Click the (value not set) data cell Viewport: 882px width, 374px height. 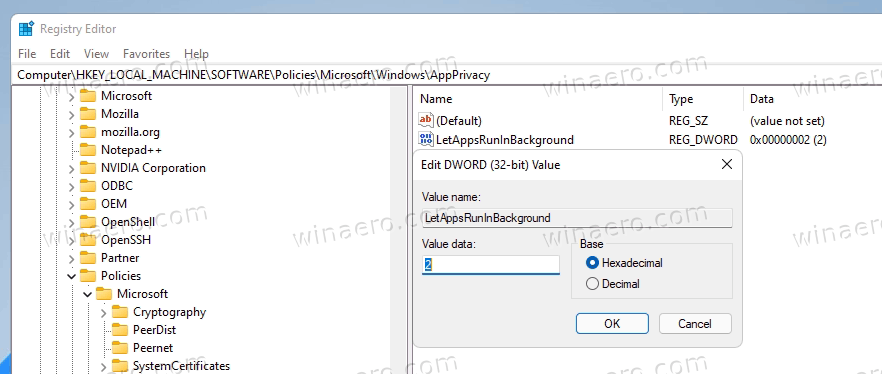[x=787, y=120]
